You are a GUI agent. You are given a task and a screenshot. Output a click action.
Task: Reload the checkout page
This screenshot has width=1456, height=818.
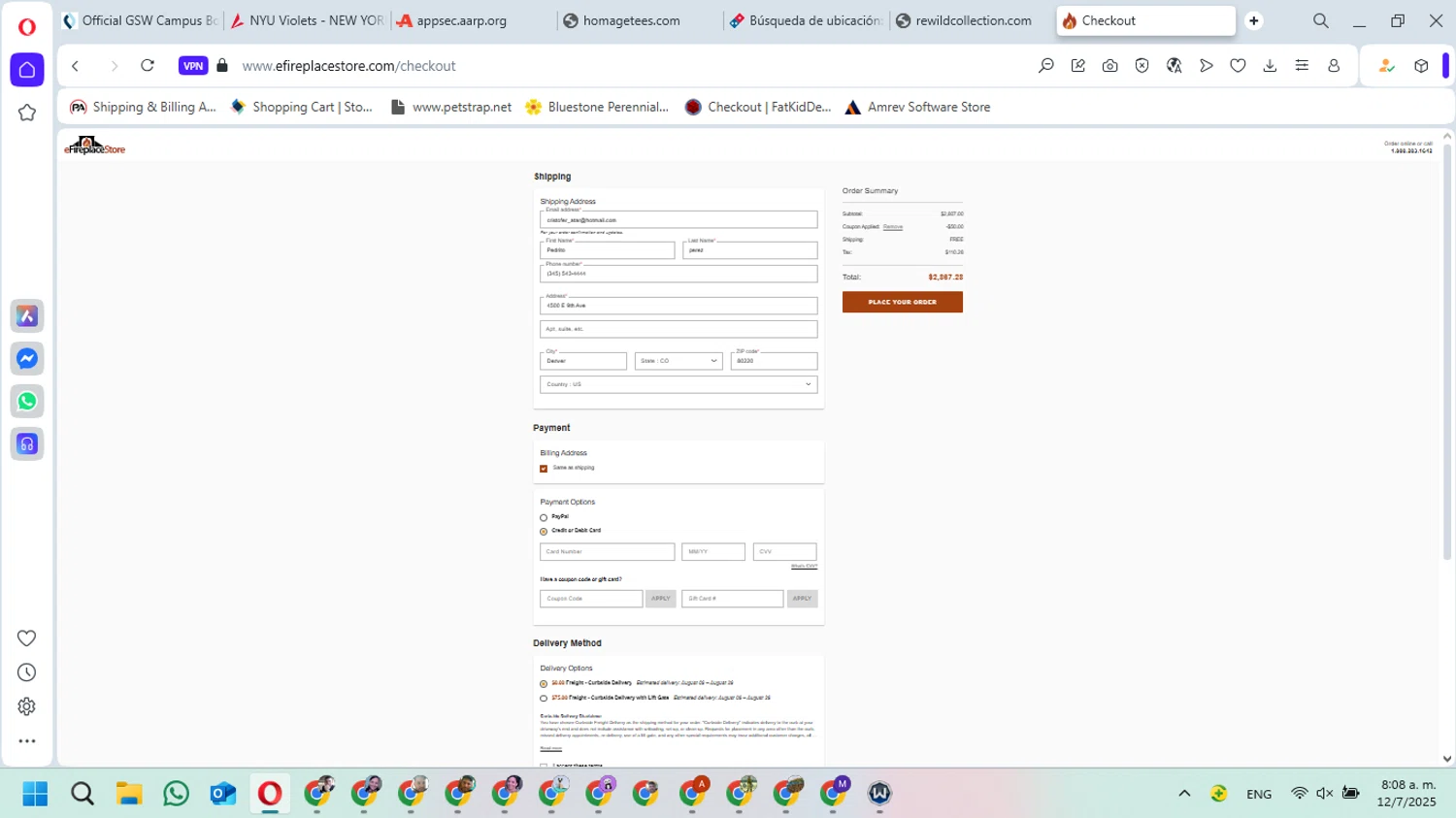click(x=148, y=66)
